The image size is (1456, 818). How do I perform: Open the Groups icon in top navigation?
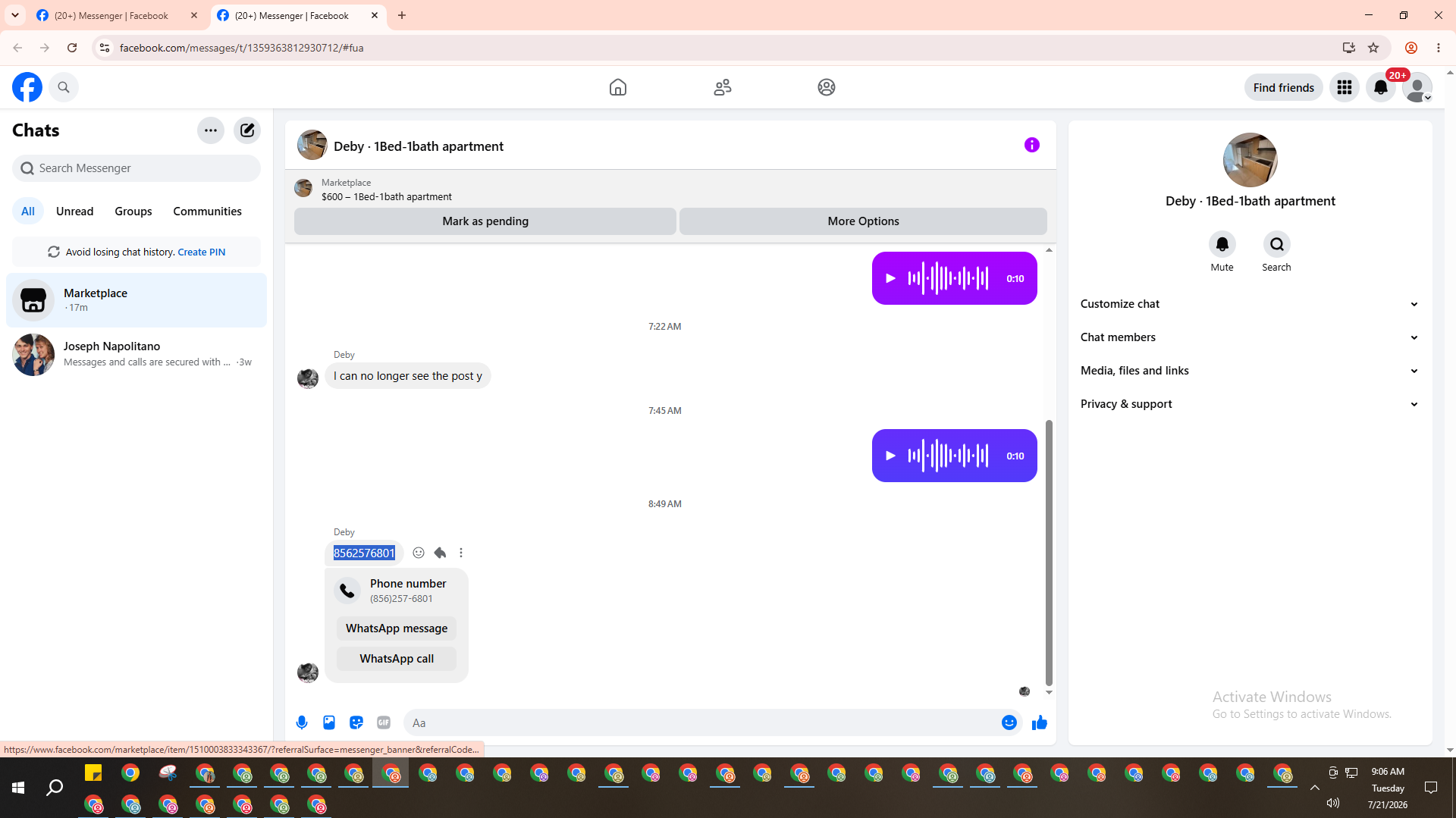tap(827, 87)
